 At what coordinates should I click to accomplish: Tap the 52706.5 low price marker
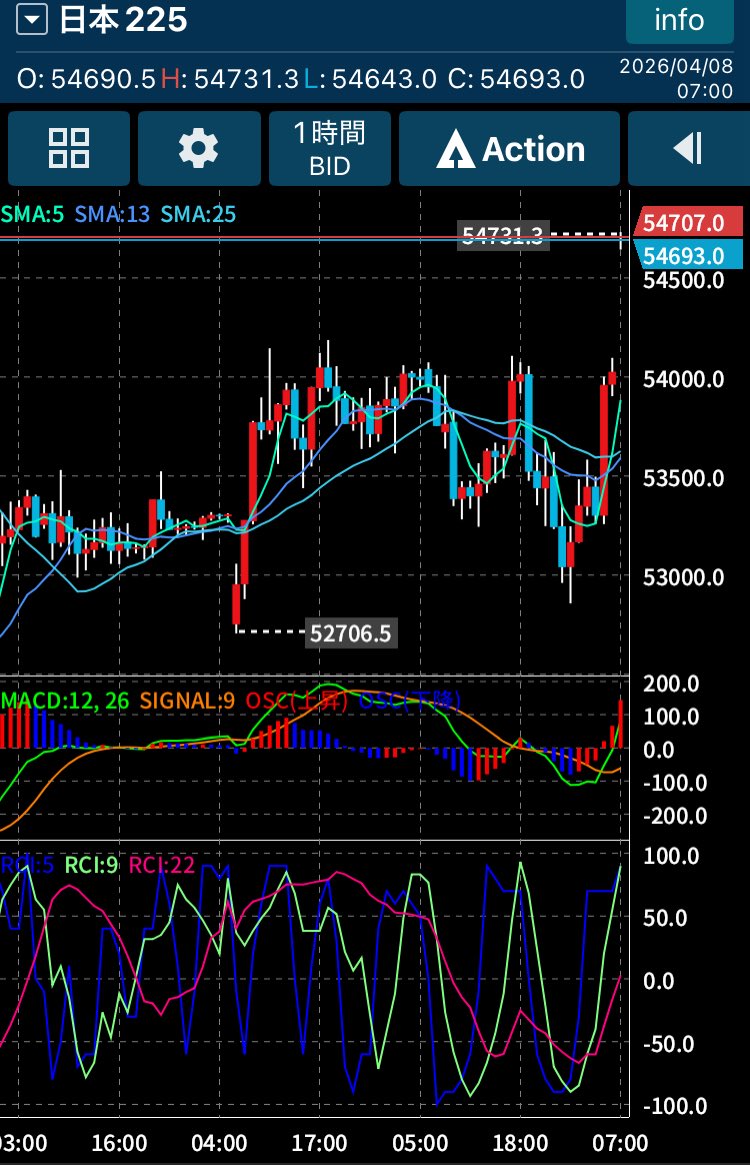(350, 633)
